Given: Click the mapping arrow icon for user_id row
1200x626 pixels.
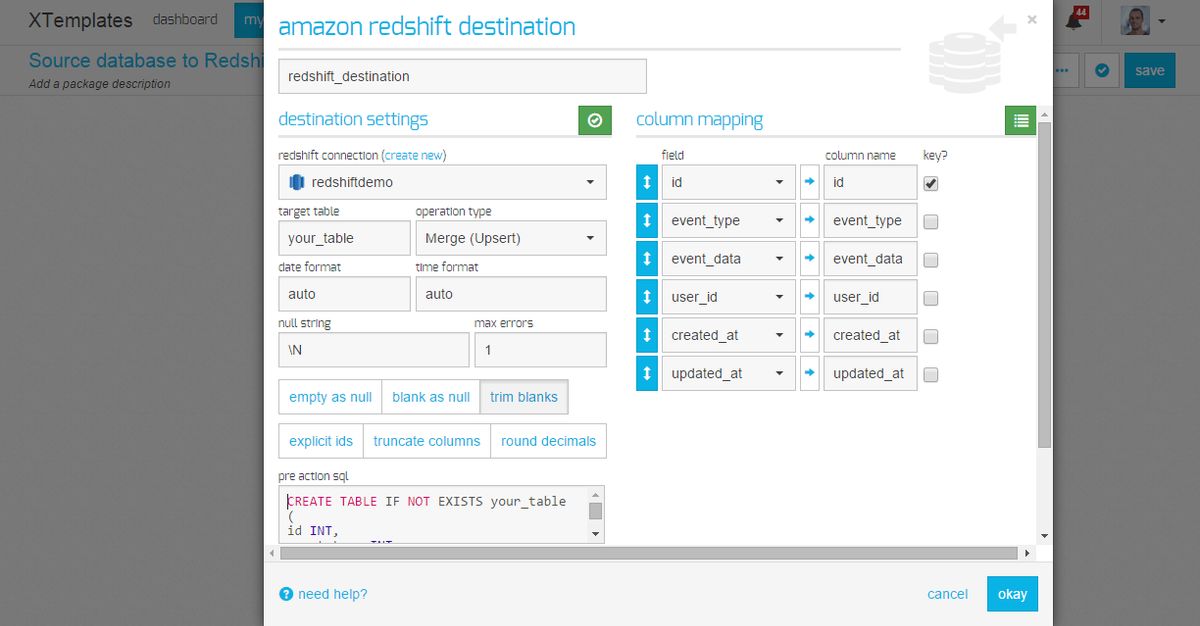Looking at the screenshot, I should (810, 297).
